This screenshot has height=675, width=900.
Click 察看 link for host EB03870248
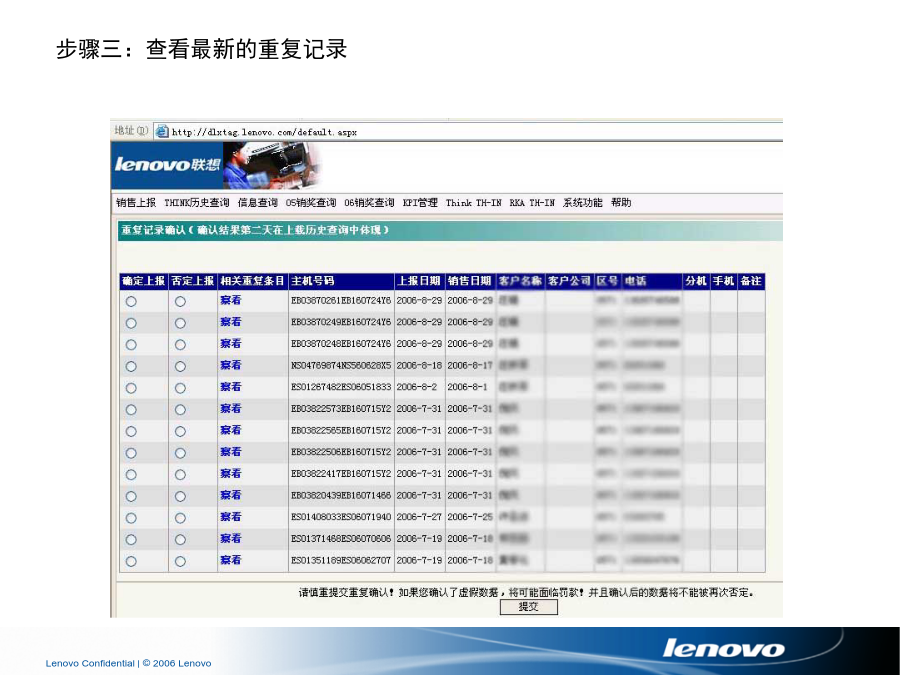point(231,343)
